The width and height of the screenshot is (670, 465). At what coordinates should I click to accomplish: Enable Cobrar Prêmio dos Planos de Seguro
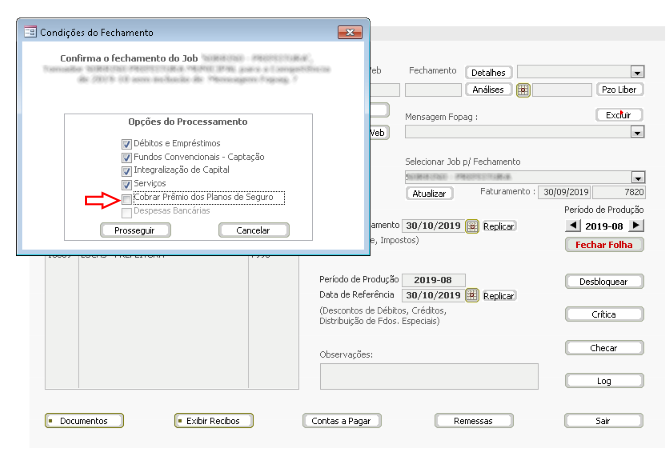[126, 198]
